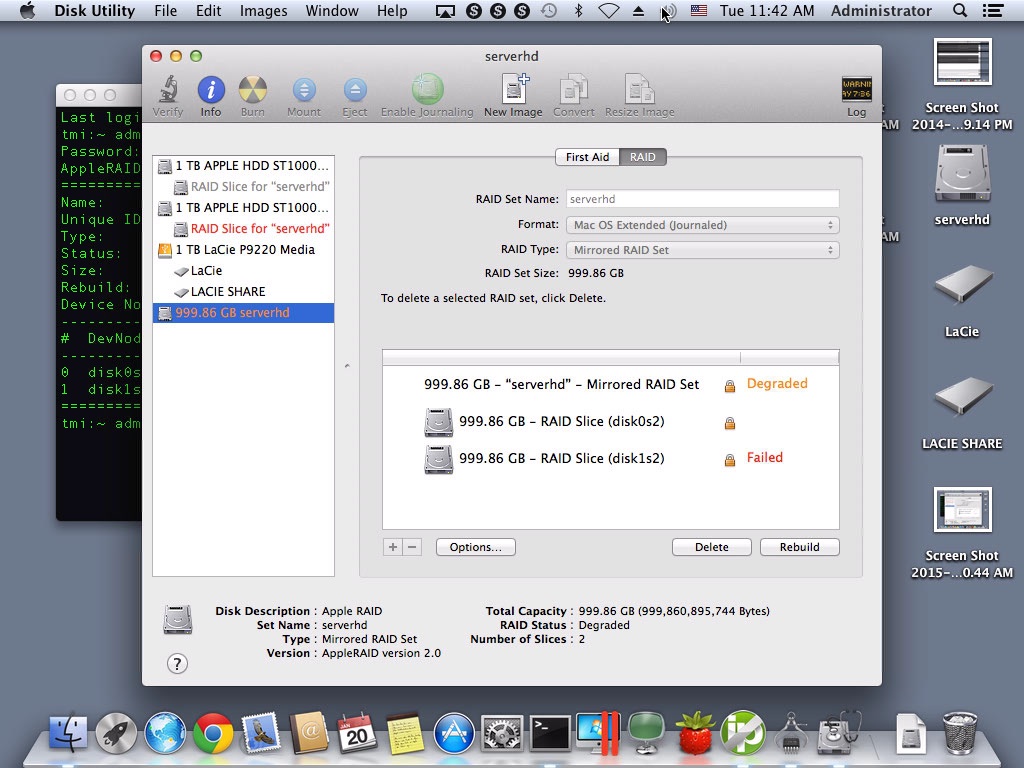1024x768 pixels.
Task: Click lock icon beside Failed disk1s2 slice
Action: pos(729,460)
